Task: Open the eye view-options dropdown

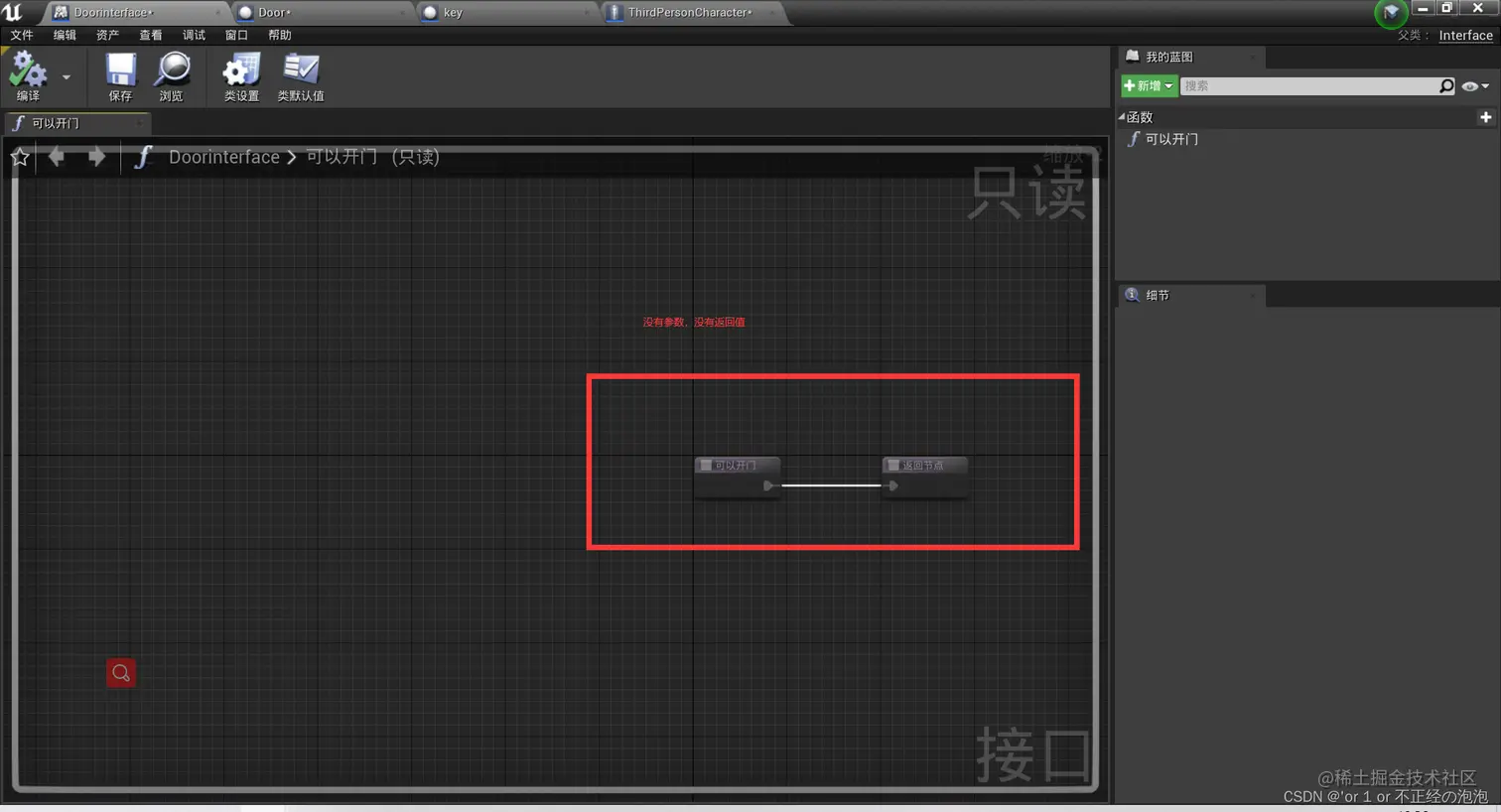Action: [1476, 86]
